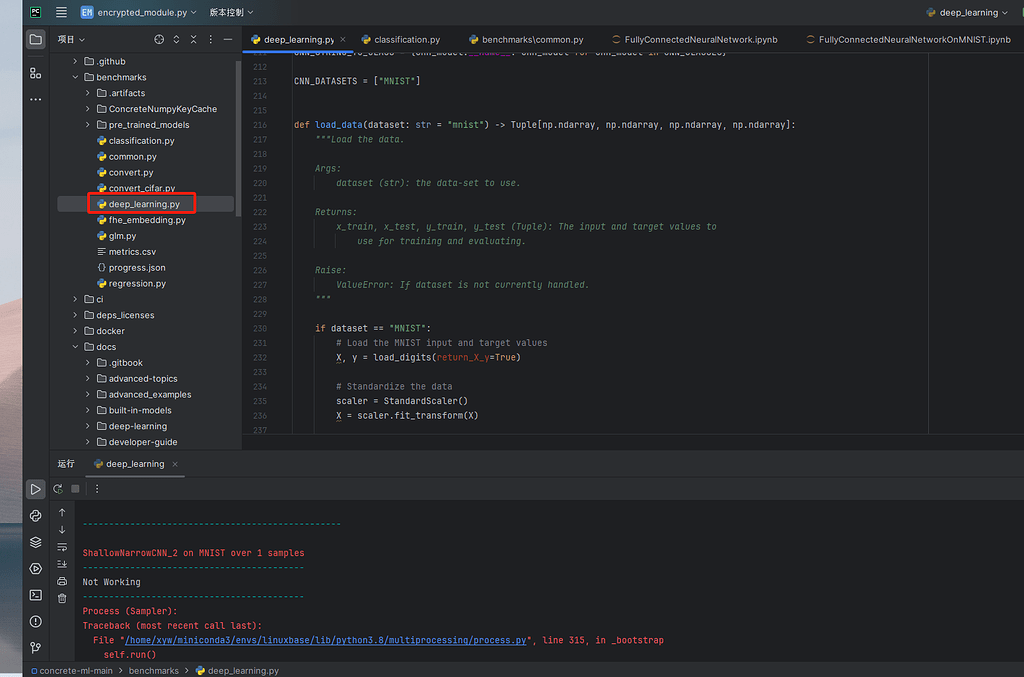Select the print console output icon
Screen dimensions: 1024x677
click(x=62, y=581)
